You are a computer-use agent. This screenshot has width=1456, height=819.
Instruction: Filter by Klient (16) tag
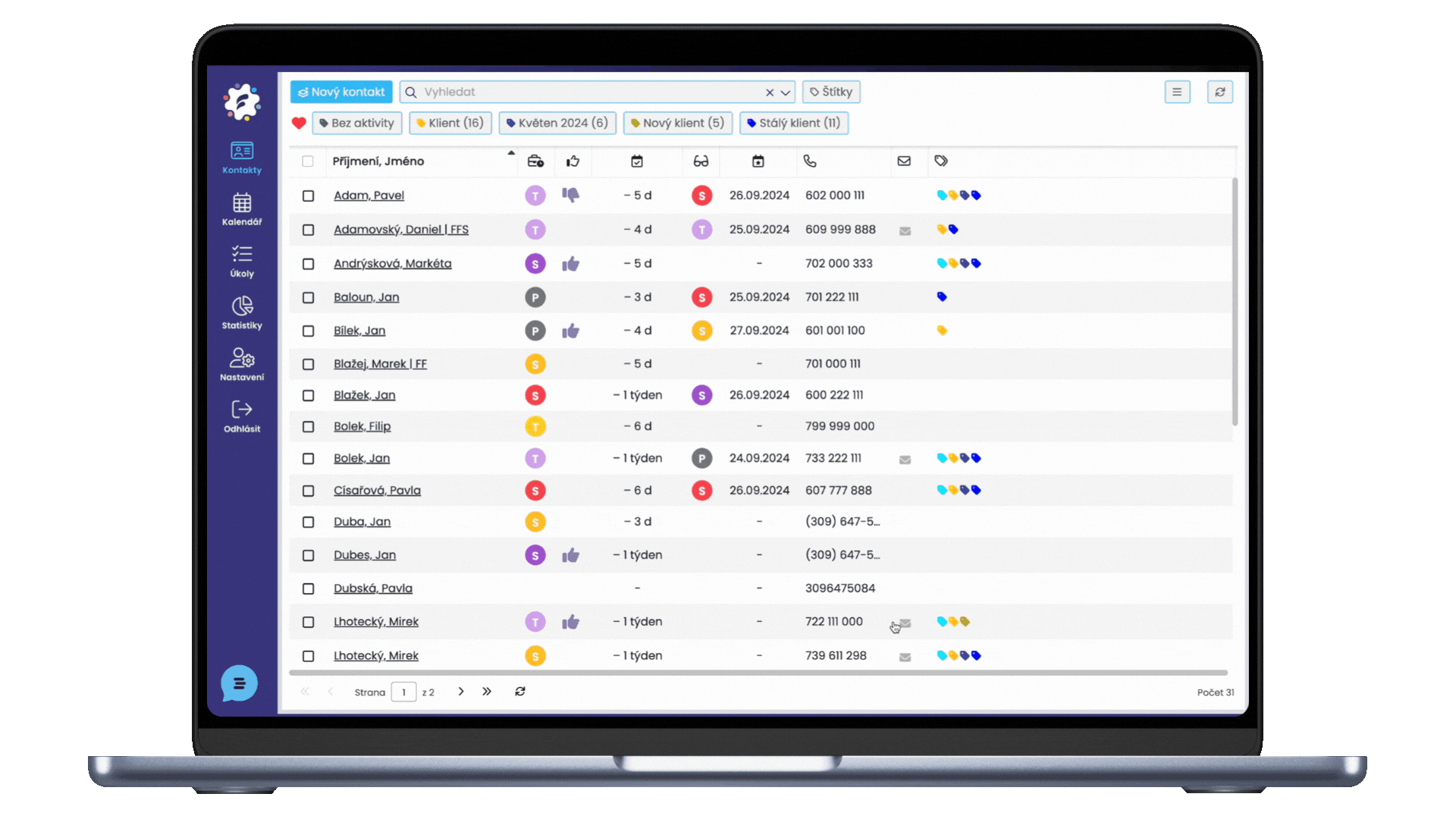450,123
